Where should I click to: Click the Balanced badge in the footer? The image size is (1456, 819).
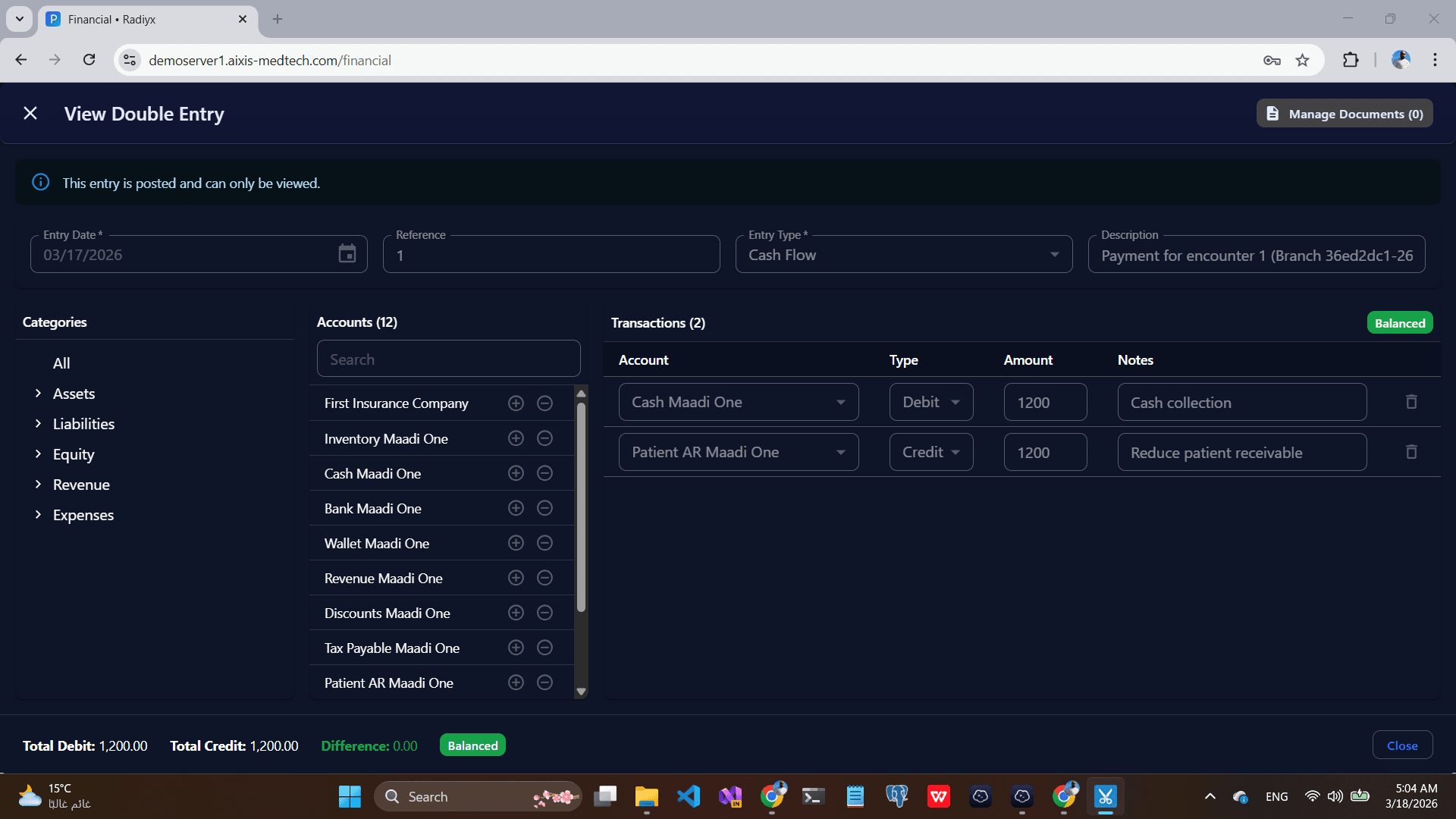[x=472, y=745]
